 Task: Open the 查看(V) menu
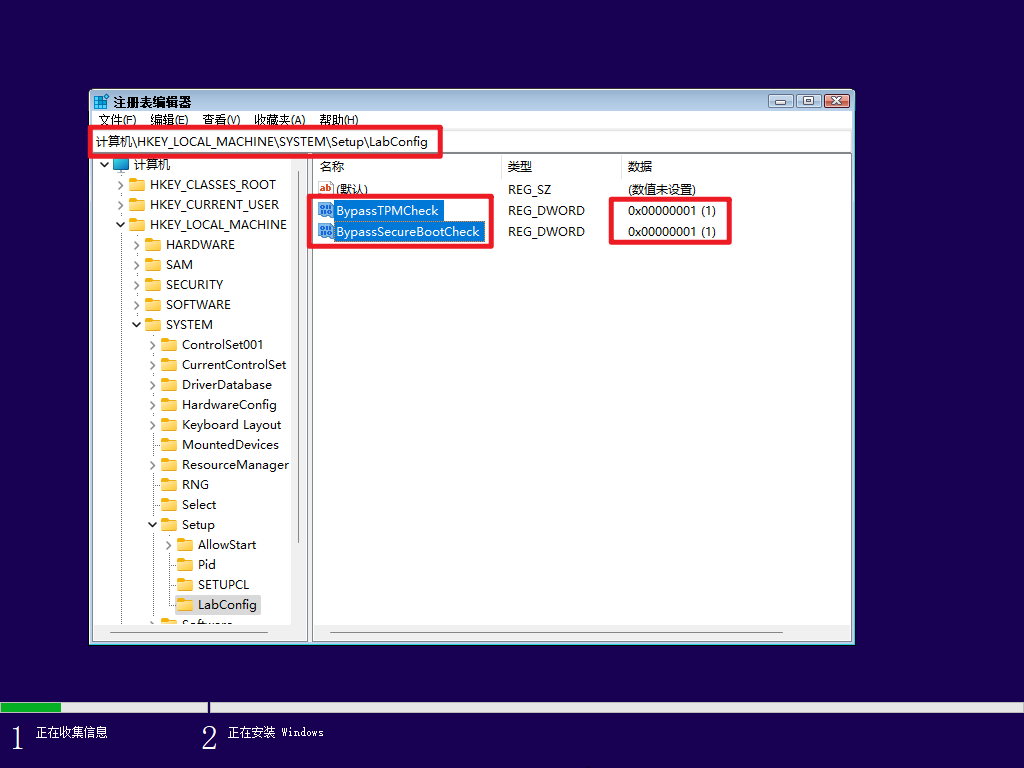221,120
